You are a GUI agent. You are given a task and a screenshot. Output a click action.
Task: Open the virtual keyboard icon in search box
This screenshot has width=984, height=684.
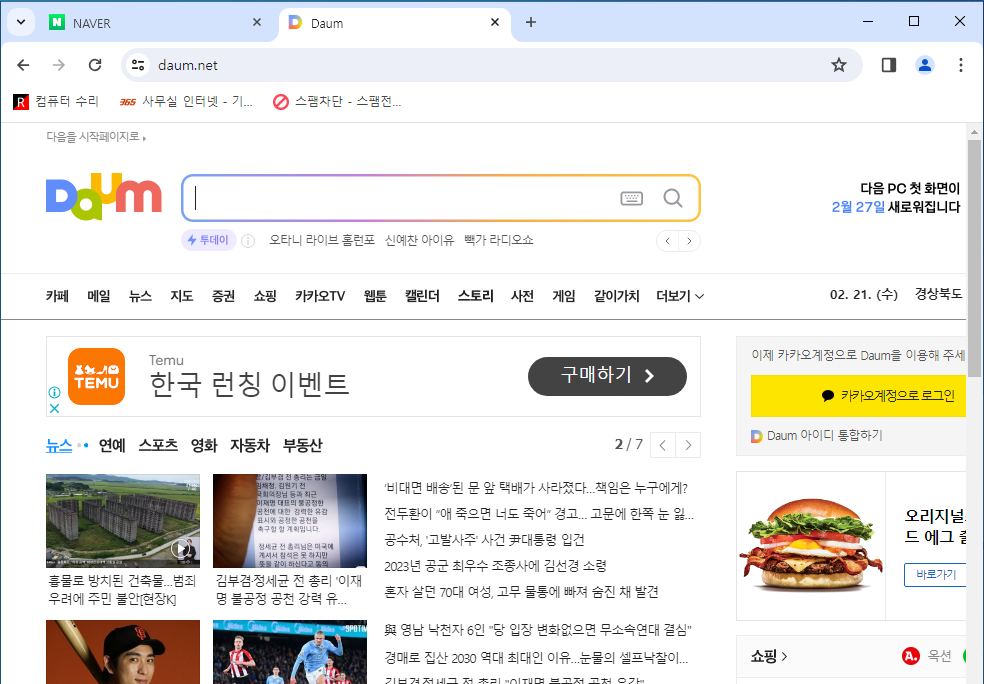click(631, 199)
